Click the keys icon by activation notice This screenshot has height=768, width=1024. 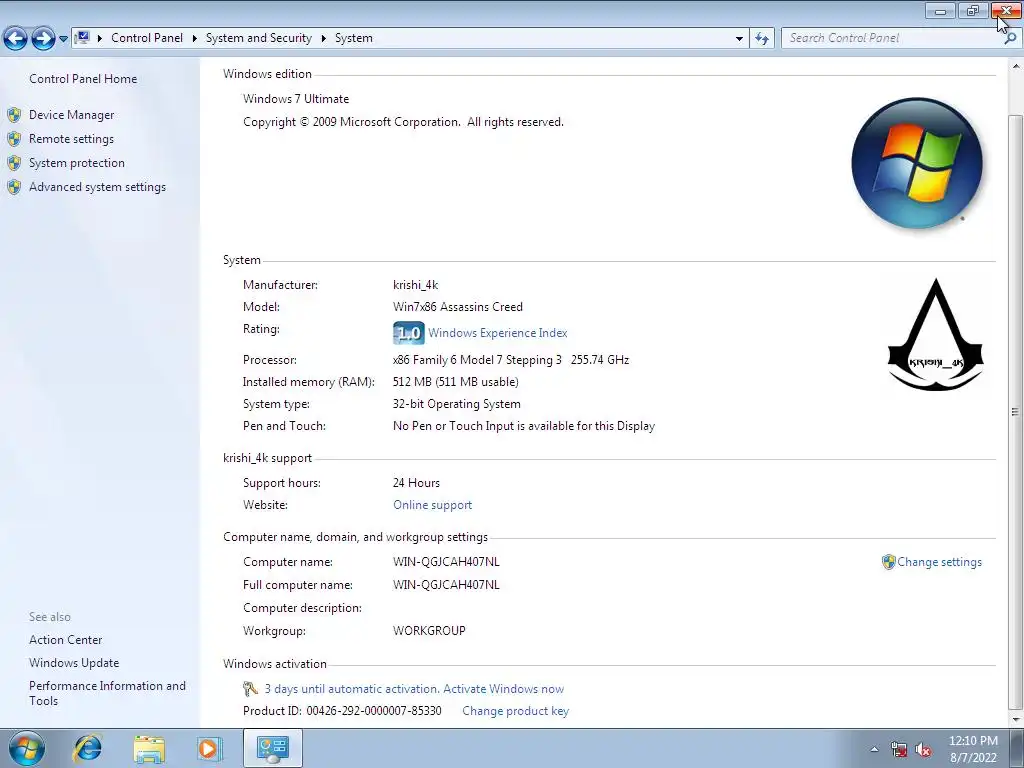tap(251, 688)
